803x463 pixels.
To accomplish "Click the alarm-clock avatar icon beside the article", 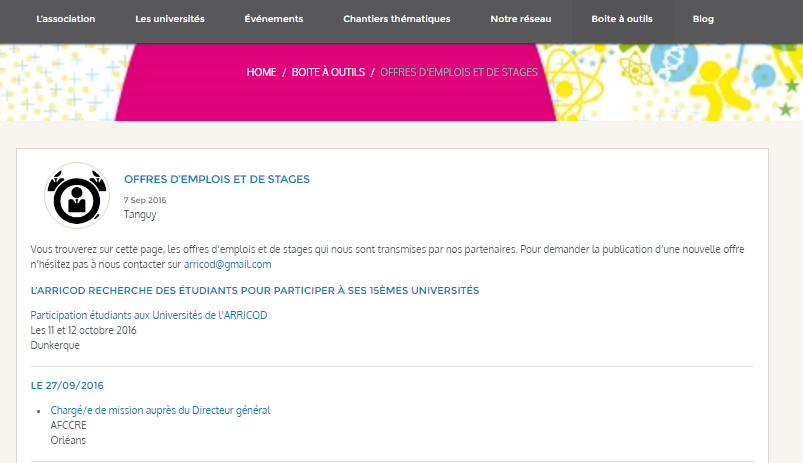I will (x=76, y=196).
